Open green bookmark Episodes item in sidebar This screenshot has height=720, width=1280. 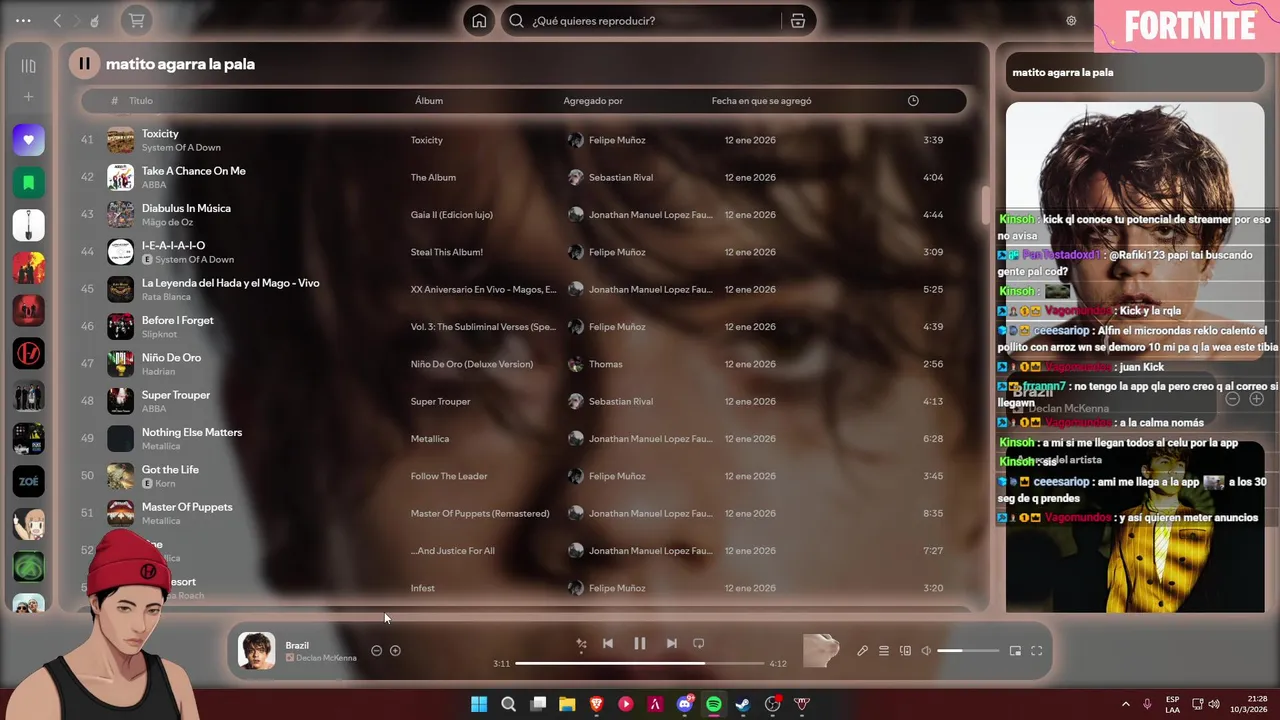pyautogui.click(x=28, y=183)
